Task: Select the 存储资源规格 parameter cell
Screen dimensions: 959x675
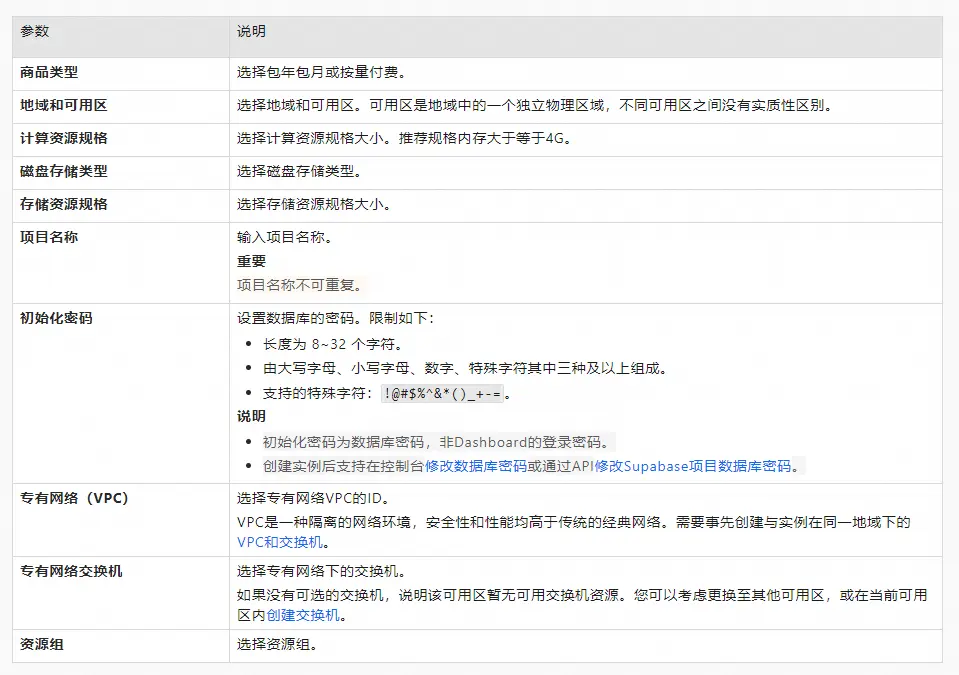Action: pos(121,206)
